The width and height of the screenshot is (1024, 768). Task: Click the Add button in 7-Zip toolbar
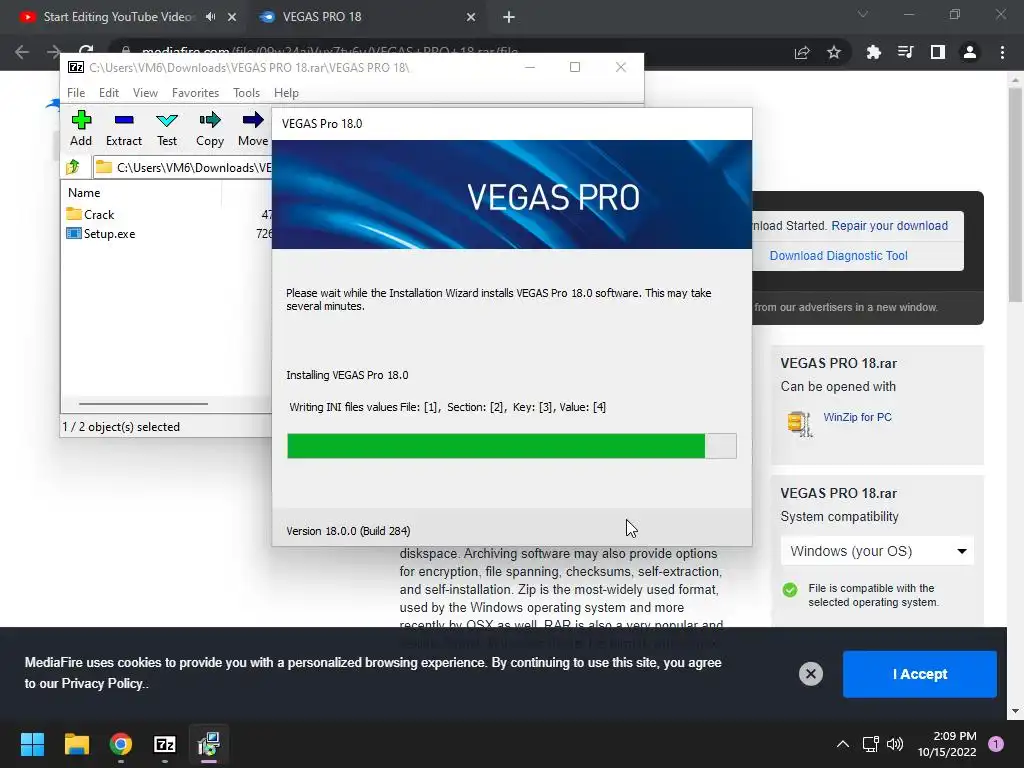coord(81,129)
